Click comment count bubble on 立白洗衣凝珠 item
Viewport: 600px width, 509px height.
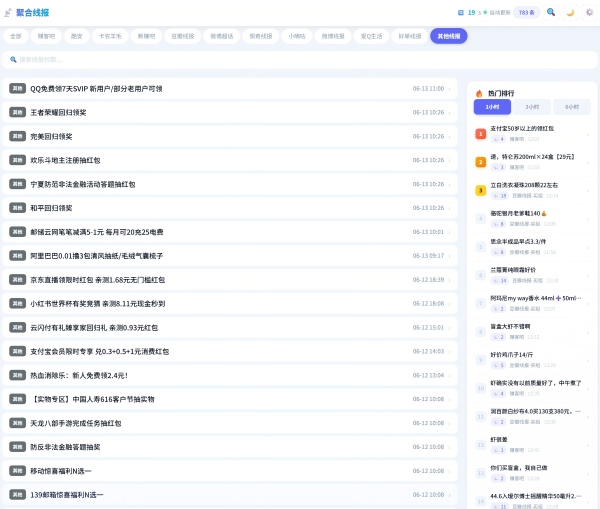point(500,196)
